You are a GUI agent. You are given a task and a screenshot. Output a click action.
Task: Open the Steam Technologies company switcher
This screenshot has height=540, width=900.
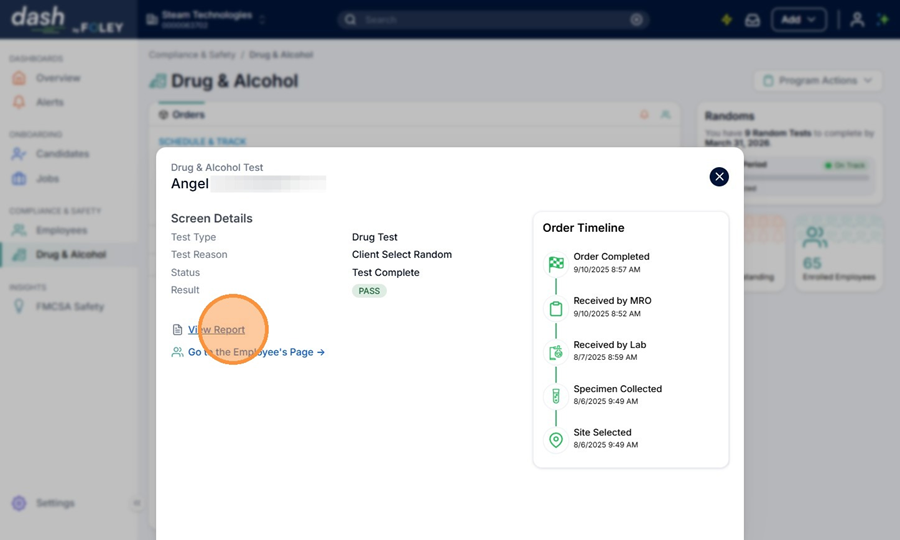tap(206, 20)
